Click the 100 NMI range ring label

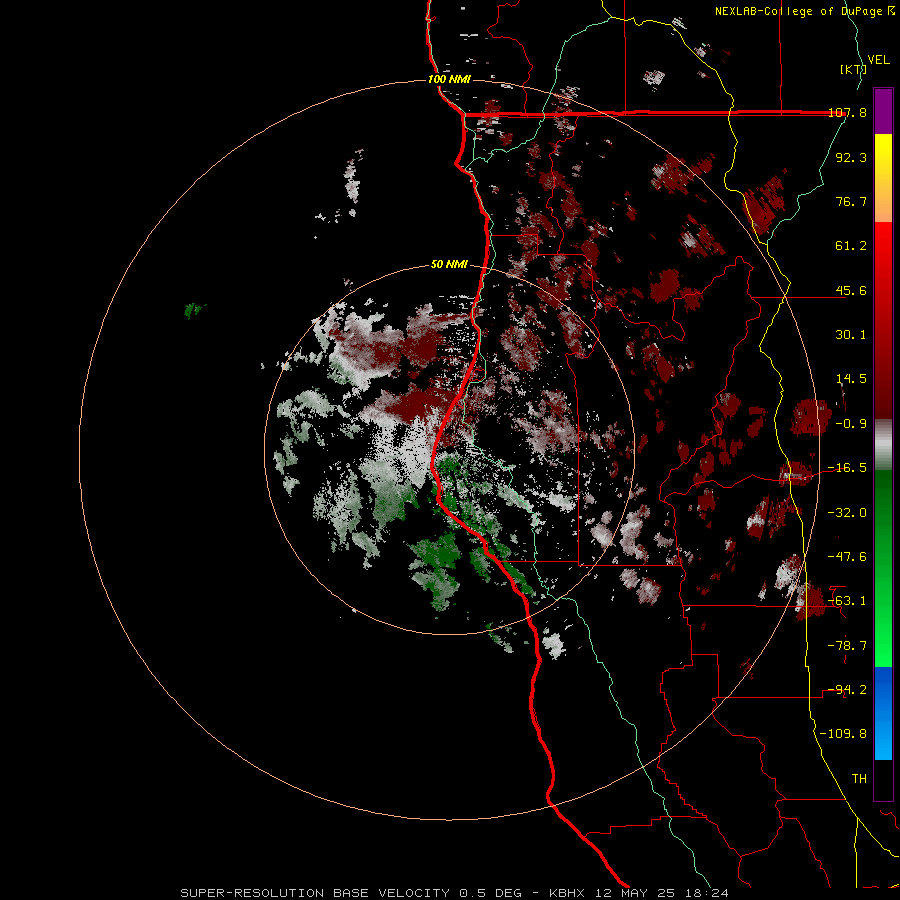(x=449, y=79)
